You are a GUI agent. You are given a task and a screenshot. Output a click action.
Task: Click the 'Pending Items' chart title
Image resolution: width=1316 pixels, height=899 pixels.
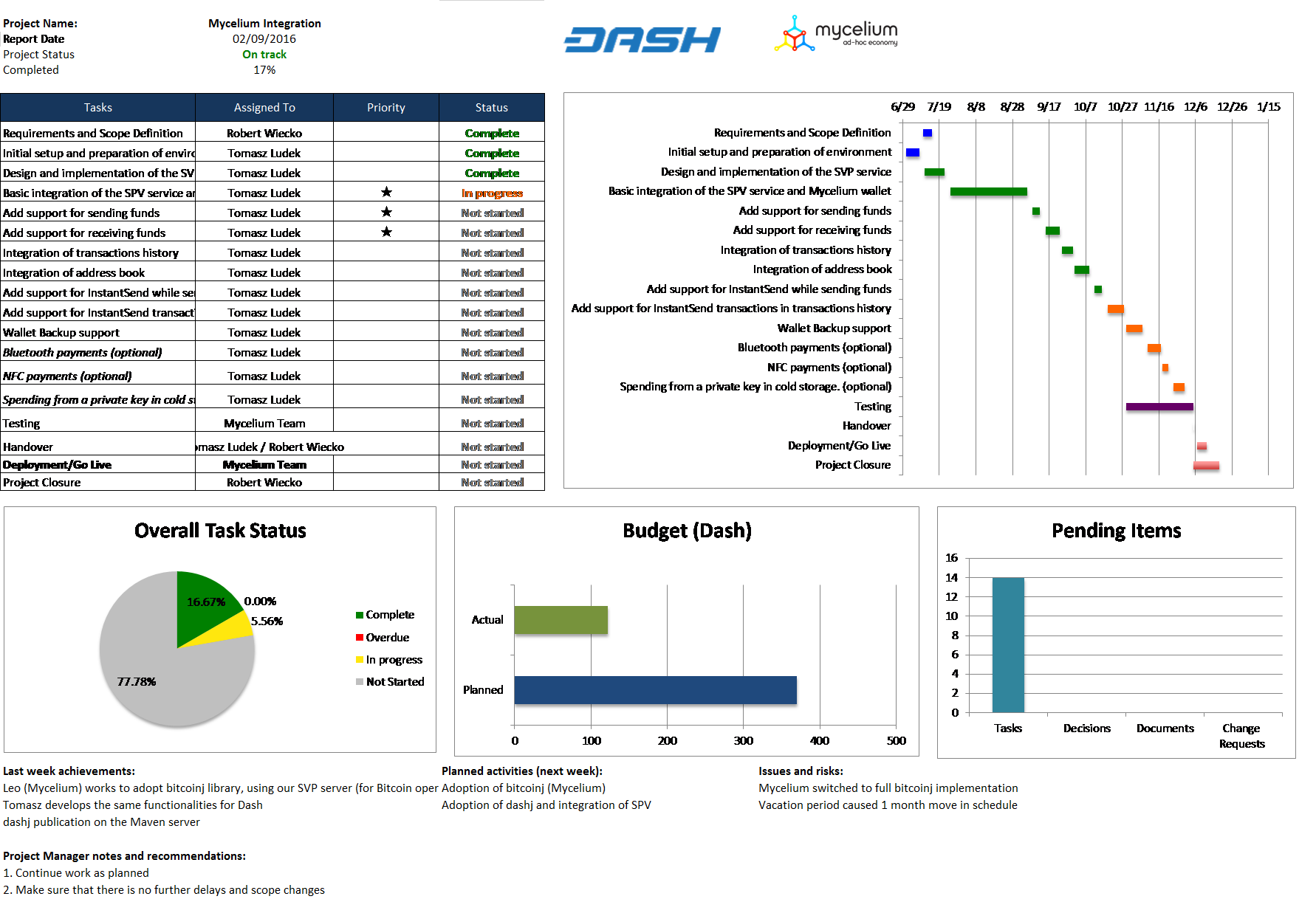[x=1117, y=531]
